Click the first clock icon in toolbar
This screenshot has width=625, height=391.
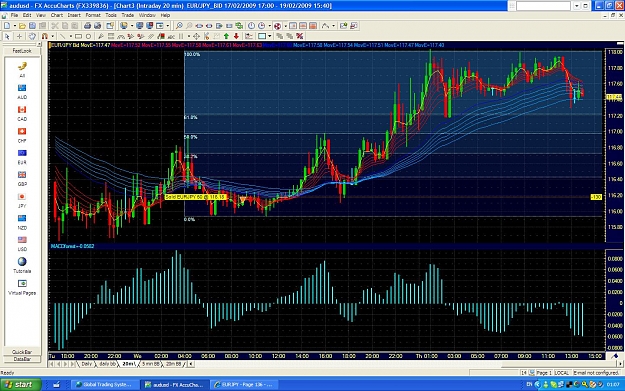pyautogui.click(x=252, y=26)
